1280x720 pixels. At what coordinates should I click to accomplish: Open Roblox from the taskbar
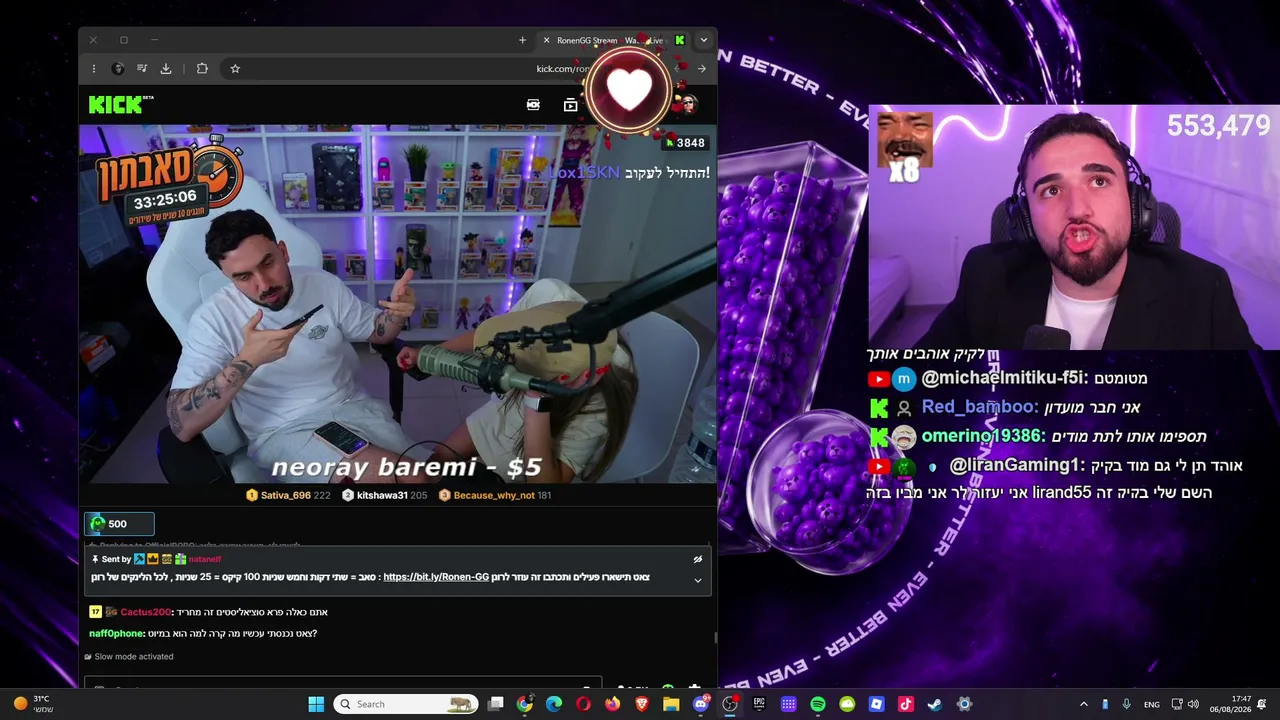click(x=876, y=704)
